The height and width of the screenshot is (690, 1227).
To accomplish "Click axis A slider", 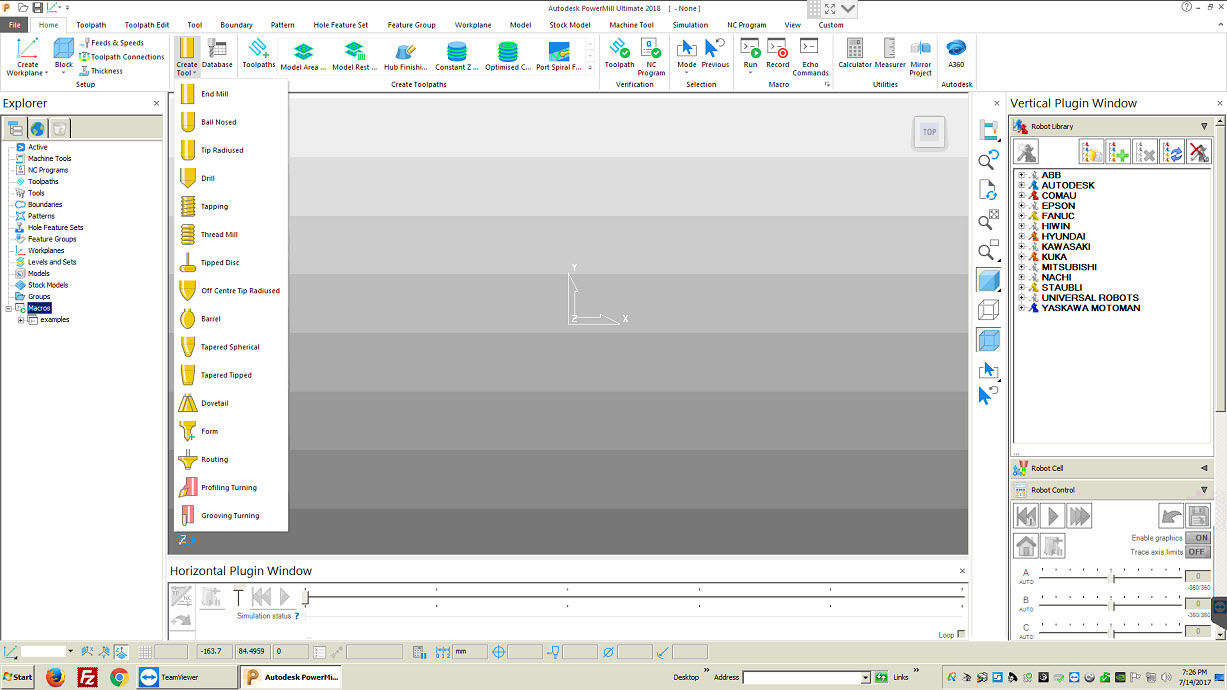I will 1111,576.
